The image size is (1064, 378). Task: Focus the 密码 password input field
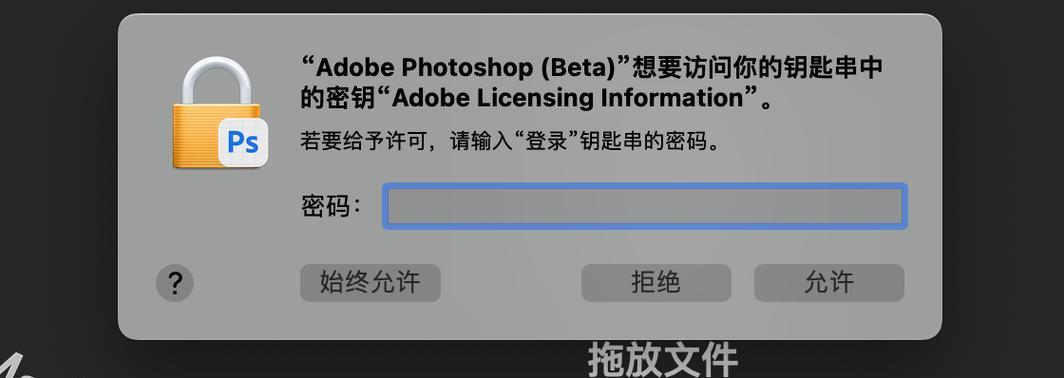(x=645, y=206)
